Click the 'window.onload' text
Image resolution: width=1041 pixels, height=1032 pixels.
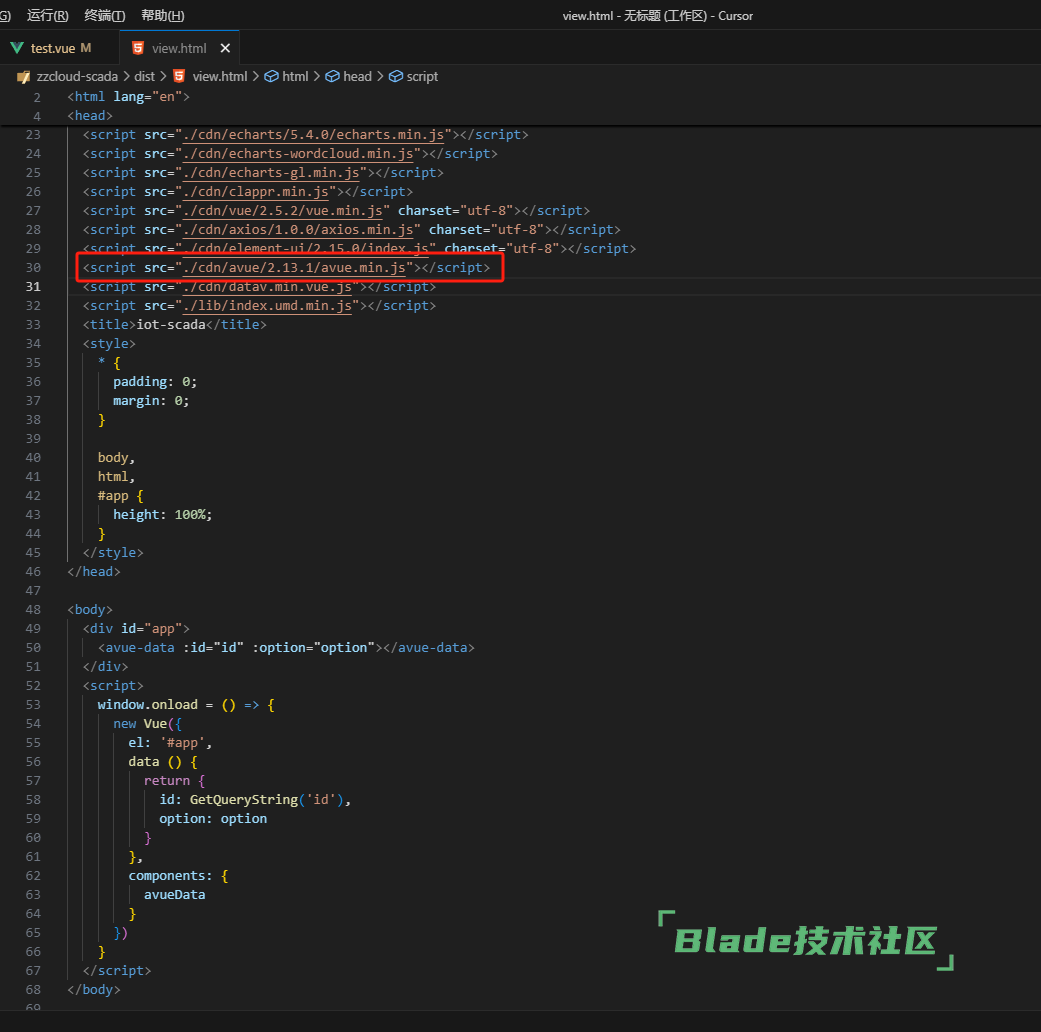click(x=147, y=705)
